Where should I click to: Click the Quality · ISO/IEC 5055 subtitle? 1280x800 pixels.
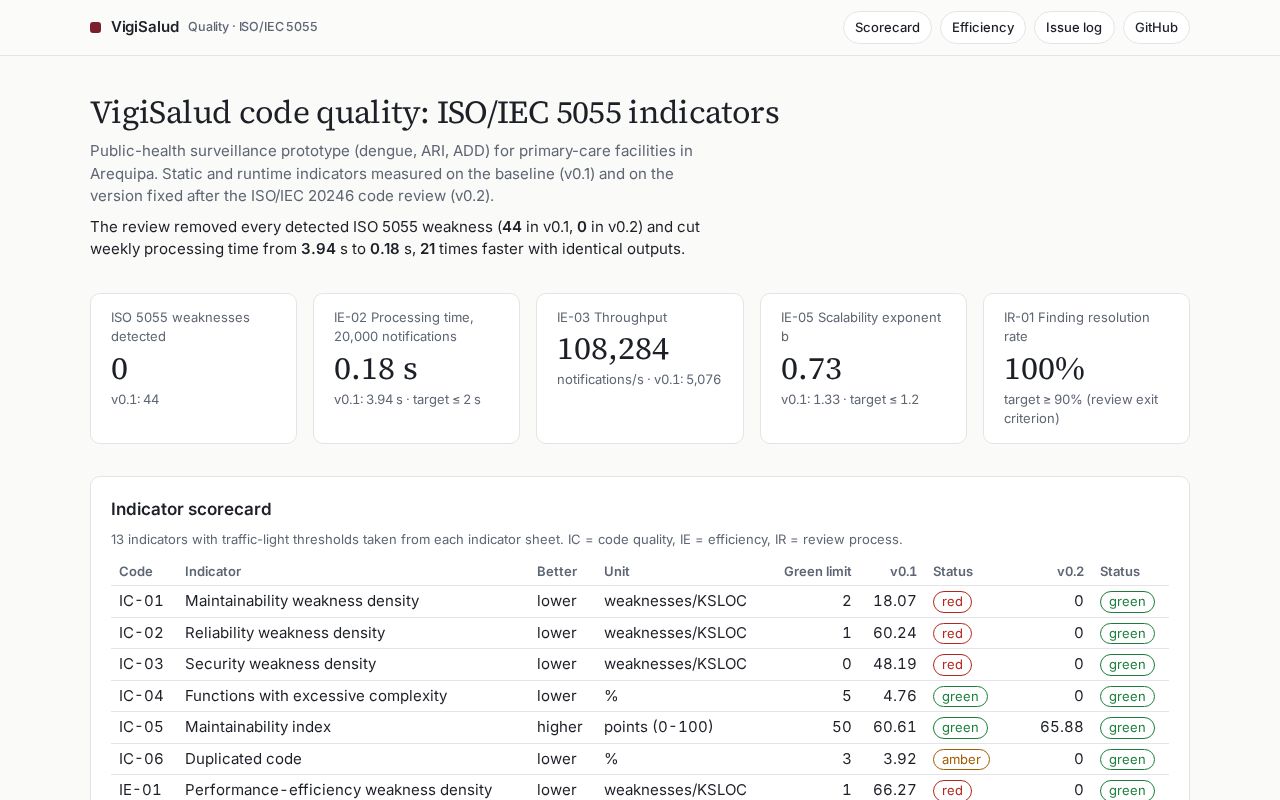[253, 27]
